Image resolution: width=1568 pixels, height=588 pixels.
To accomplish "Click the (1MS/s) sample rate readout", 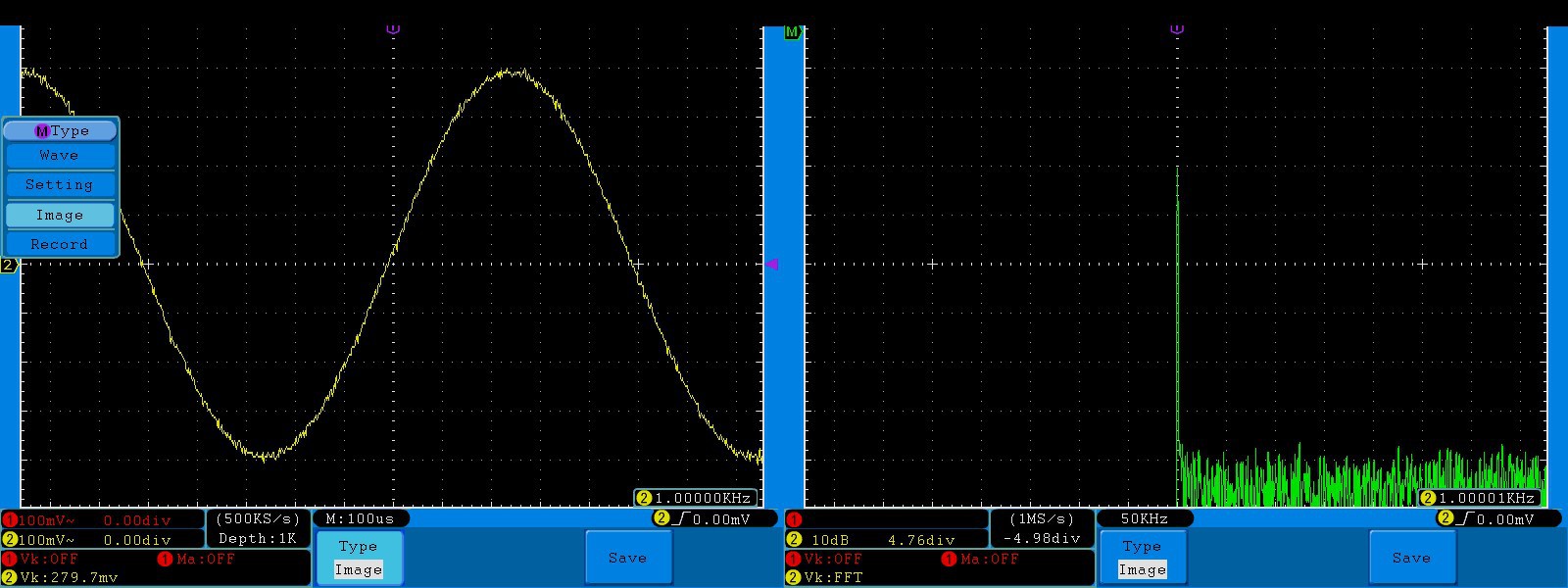I will (x=1042, y=519).
